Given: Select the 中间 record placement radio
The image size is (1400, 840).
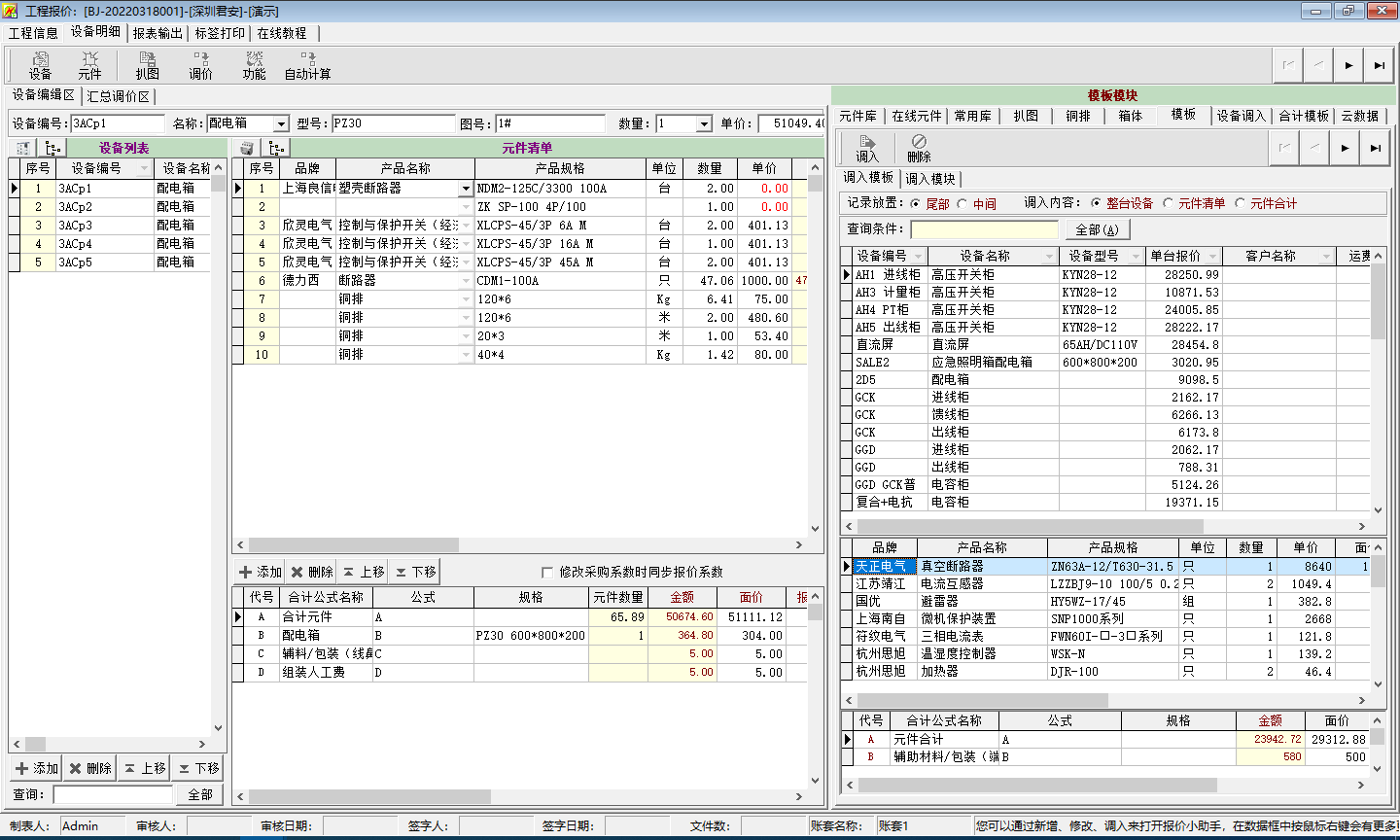Looking at the screenshot, I should tap(962, 204).
